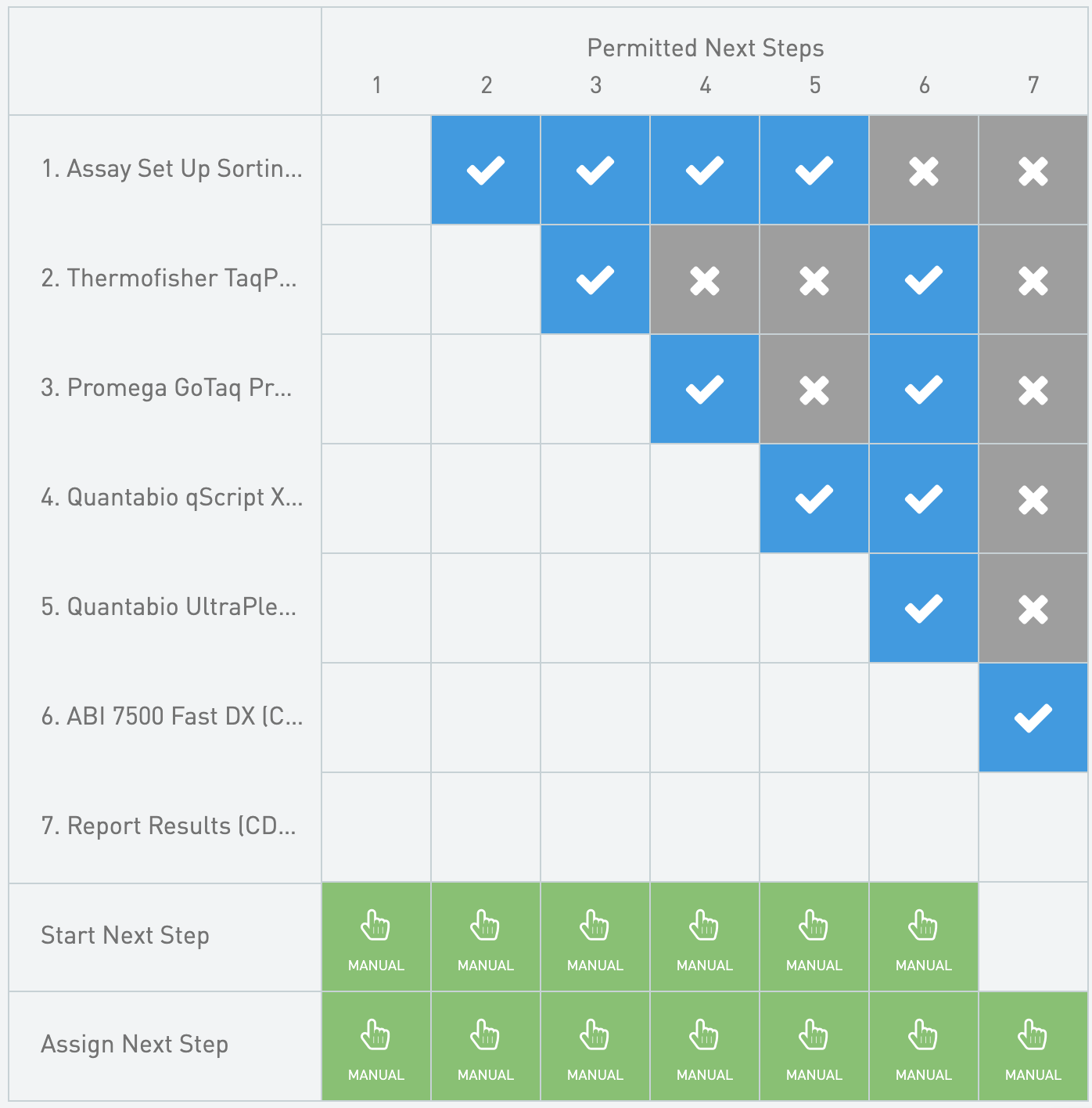Enable Assay Set Up to step 6 permission

(924, 170)
